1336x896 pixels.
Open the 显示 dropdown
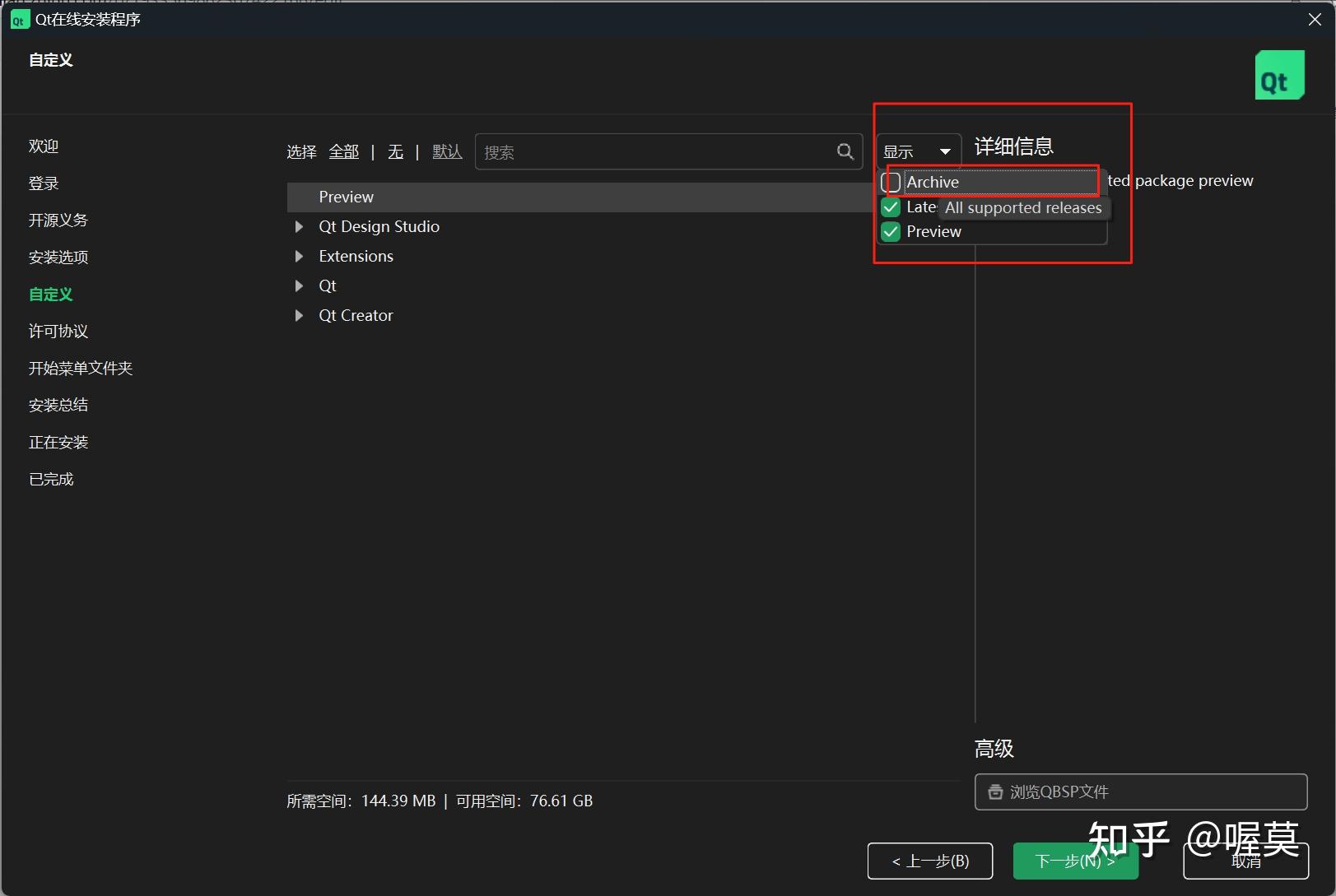[x=916, y=150]
